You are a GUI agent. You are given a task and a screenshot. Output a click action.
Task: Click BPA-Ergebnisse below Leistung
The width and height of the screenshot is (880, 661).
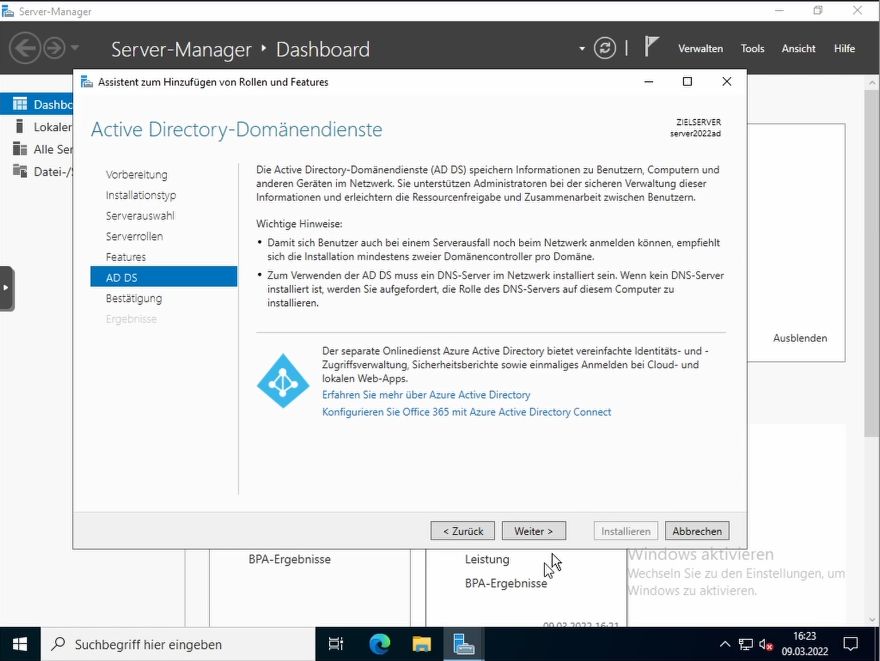pos(506,584)
